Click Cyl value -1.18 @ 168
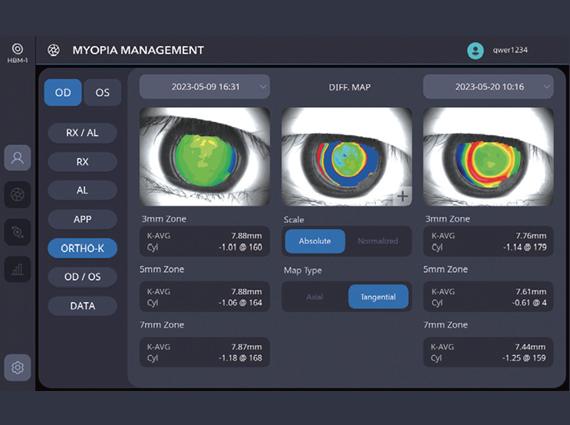This screenshot has height=425, width=570. [x=240, y=358]
